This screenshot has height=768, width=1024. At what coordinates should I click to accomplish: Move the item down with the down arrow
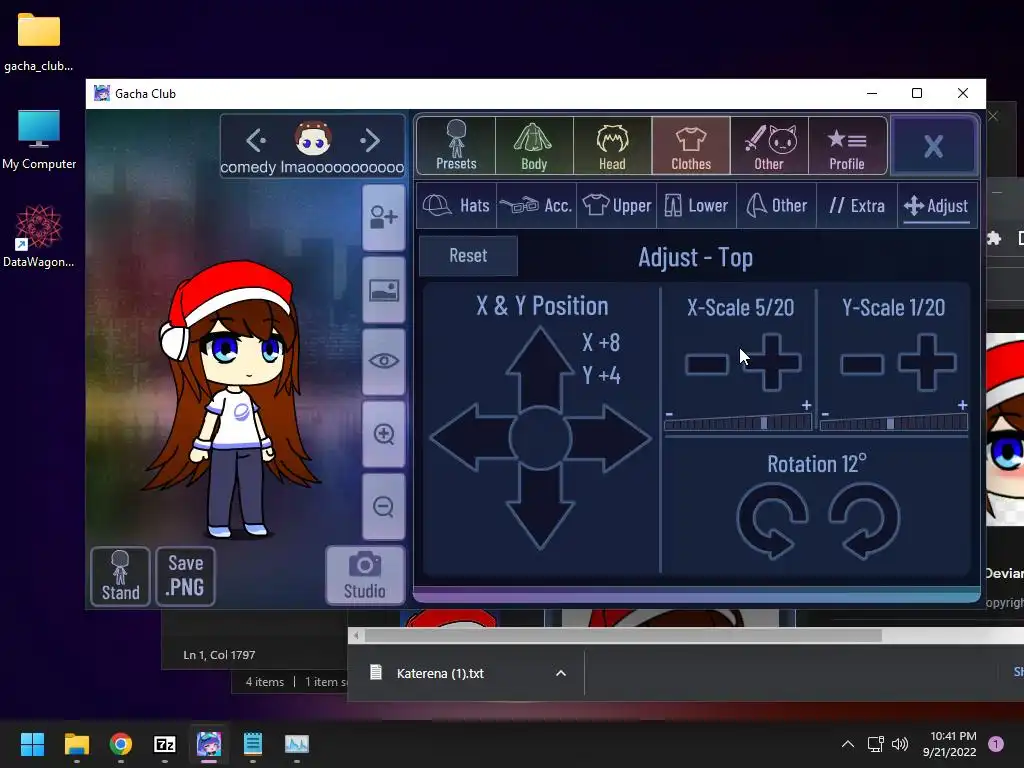pos(539,509)
